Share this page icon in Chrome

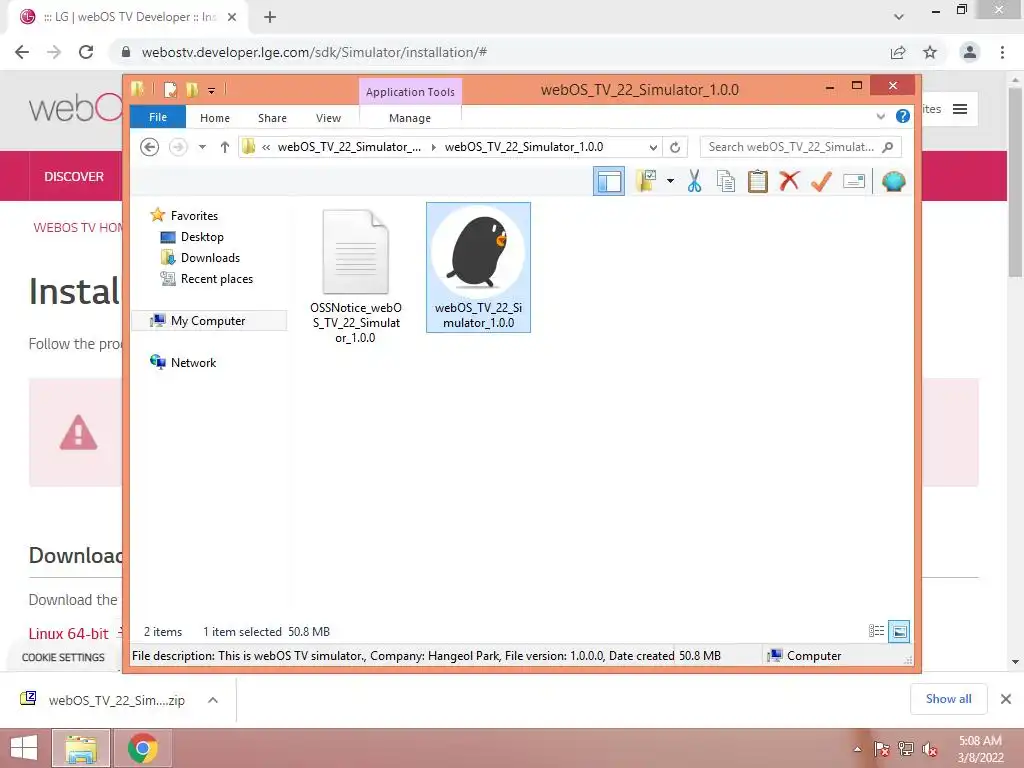[x=898, y=52]
